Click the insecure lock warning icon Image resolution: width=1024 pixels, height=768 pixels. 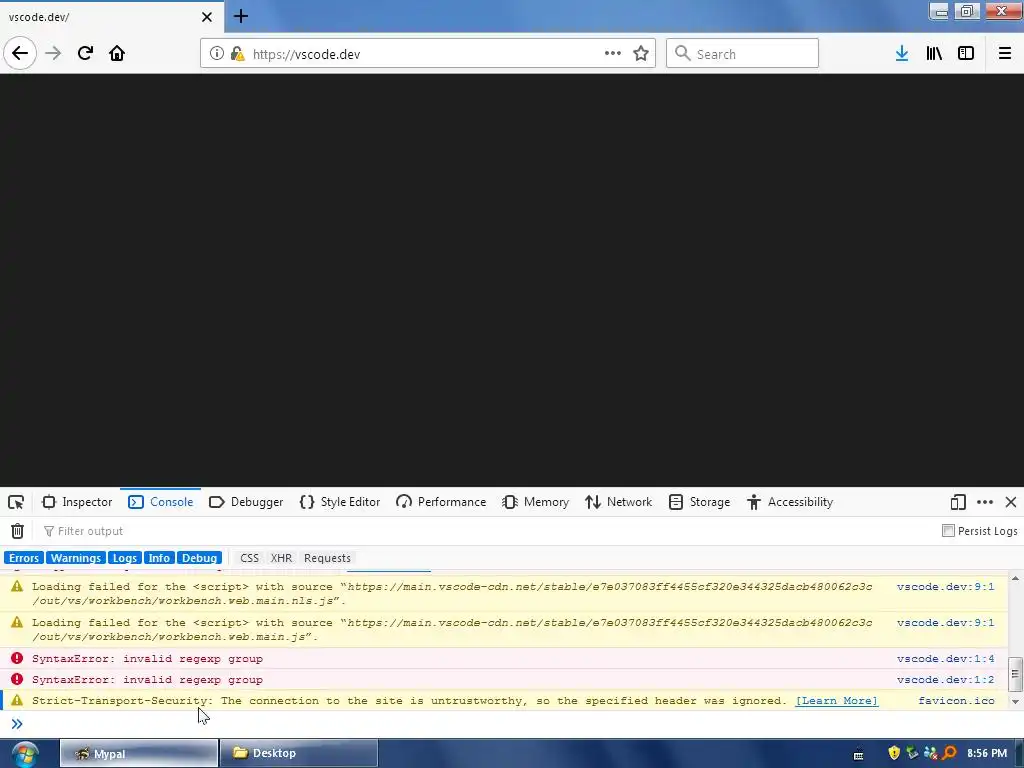[x=238, y=54]
